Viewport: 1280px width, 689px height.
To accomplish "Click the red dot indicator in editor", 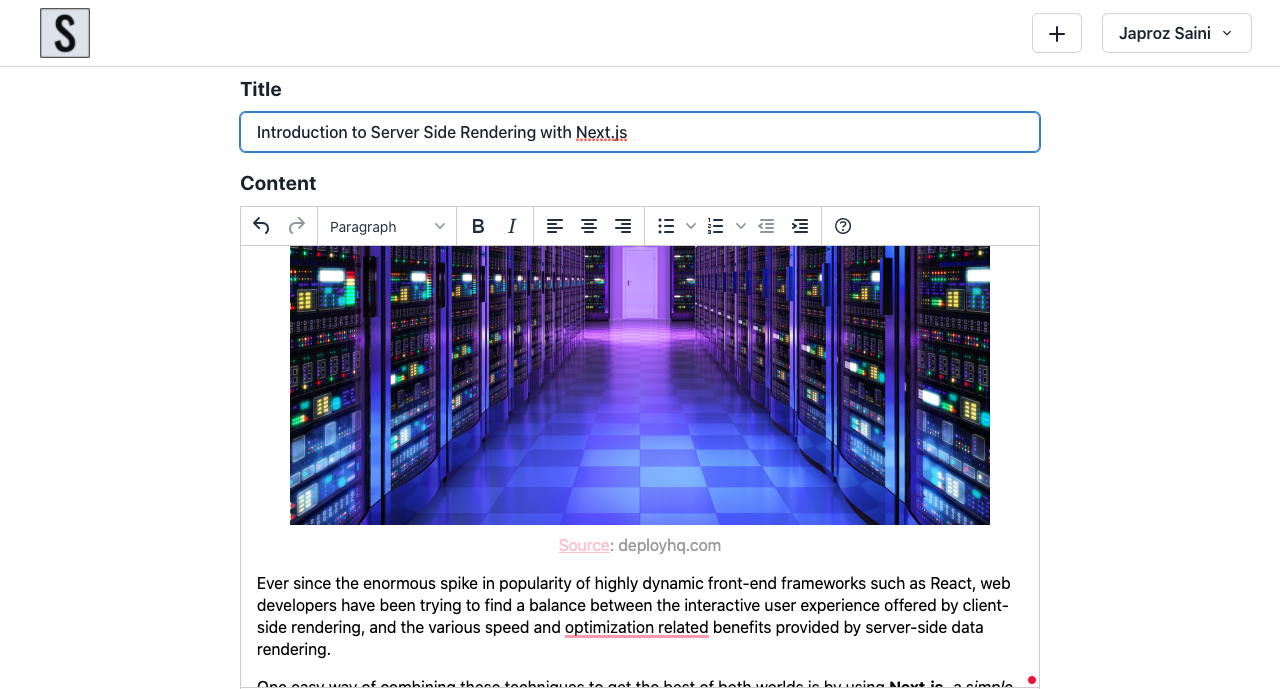I will (x=1032, y=680).
